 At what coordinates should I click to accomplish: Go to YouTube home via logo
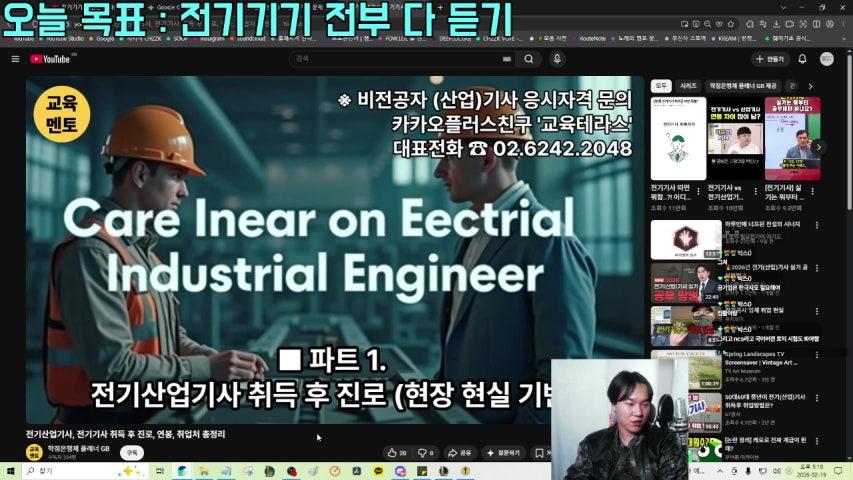point(50,59)
